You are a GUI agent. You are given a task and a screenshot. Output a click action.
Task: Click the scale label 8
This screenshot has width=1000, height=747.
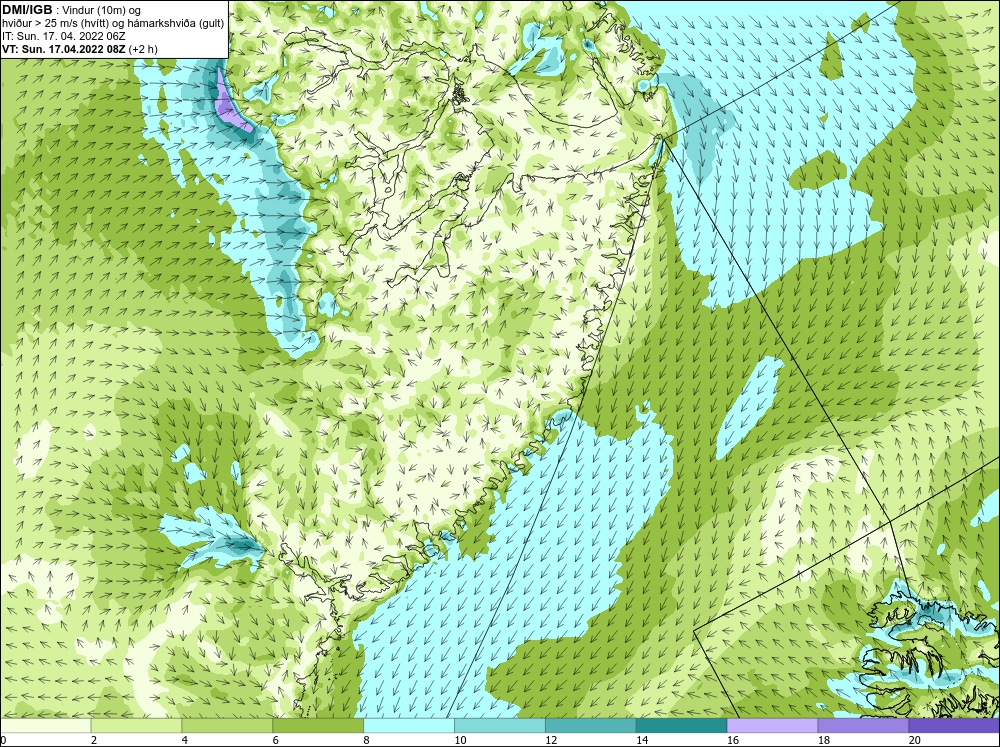(367, 740)
